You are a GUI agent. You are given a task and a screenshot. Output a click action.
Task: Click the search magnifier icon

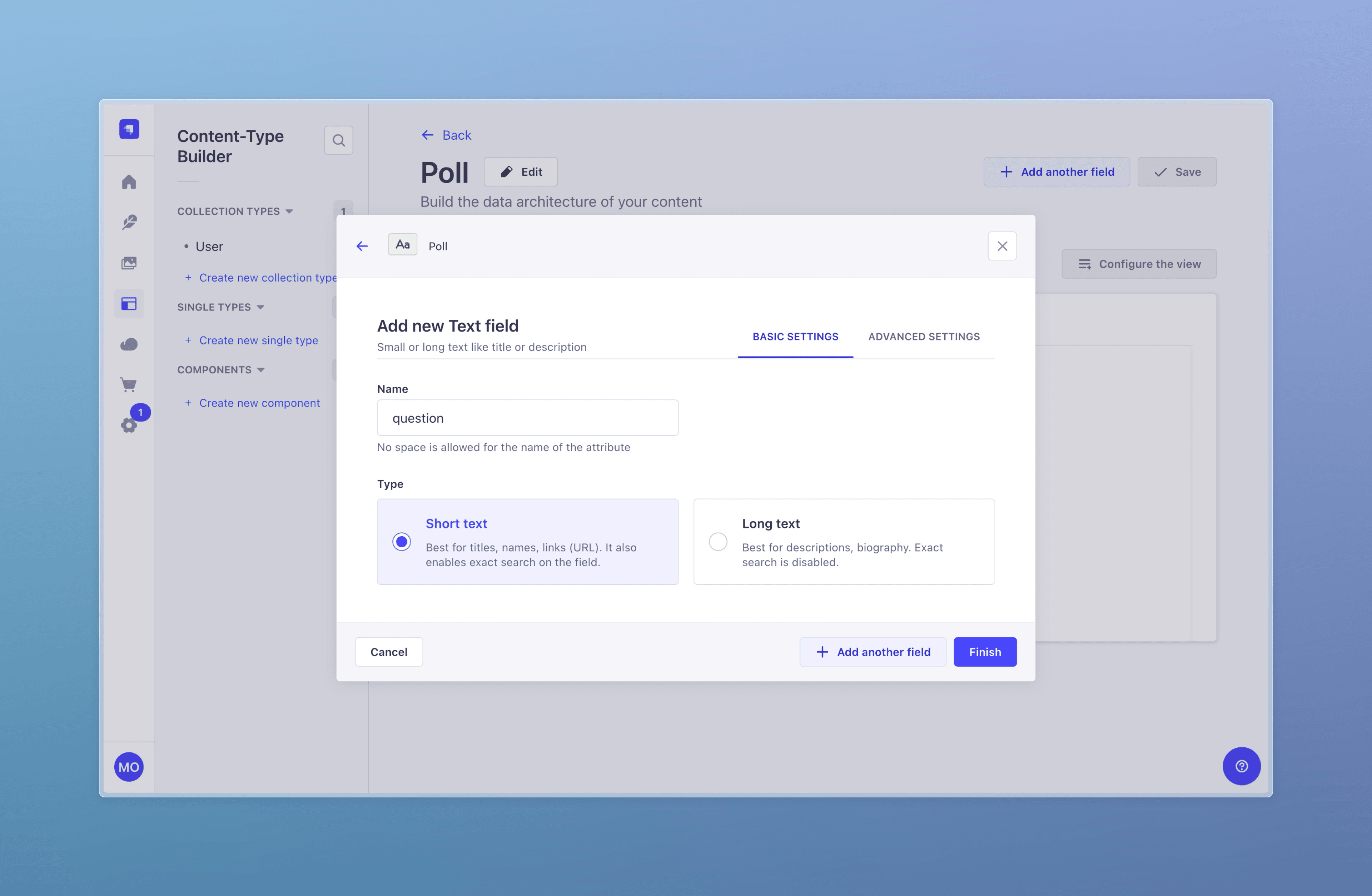pos(338,140)
